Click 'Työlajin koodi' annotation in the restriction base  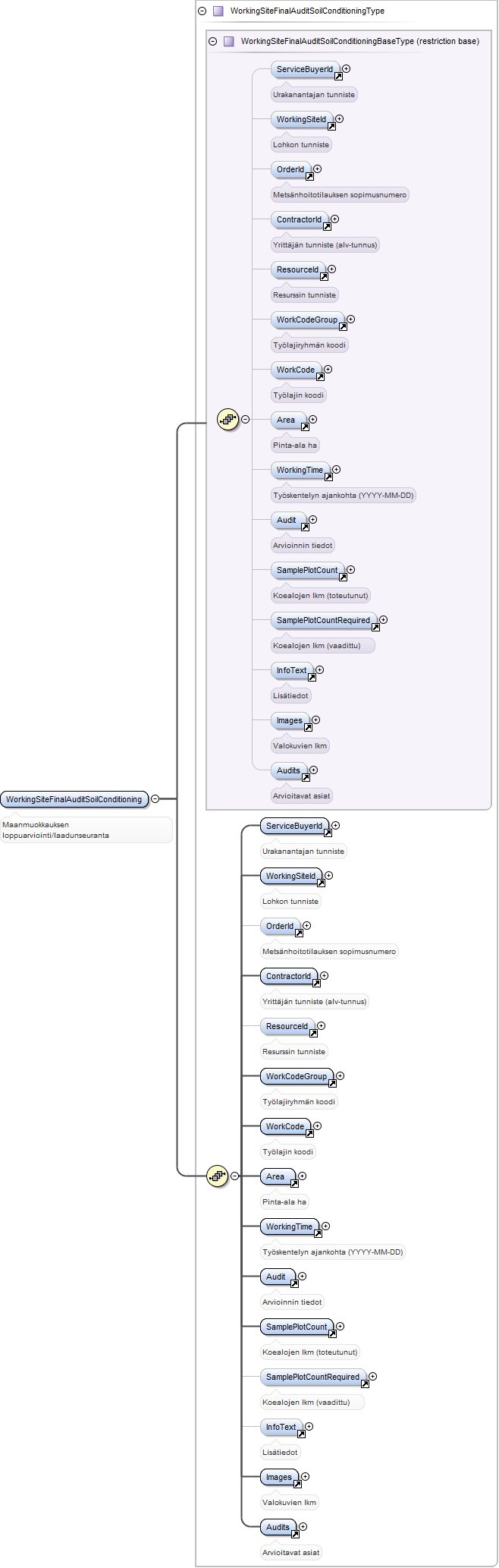point(298,395)
